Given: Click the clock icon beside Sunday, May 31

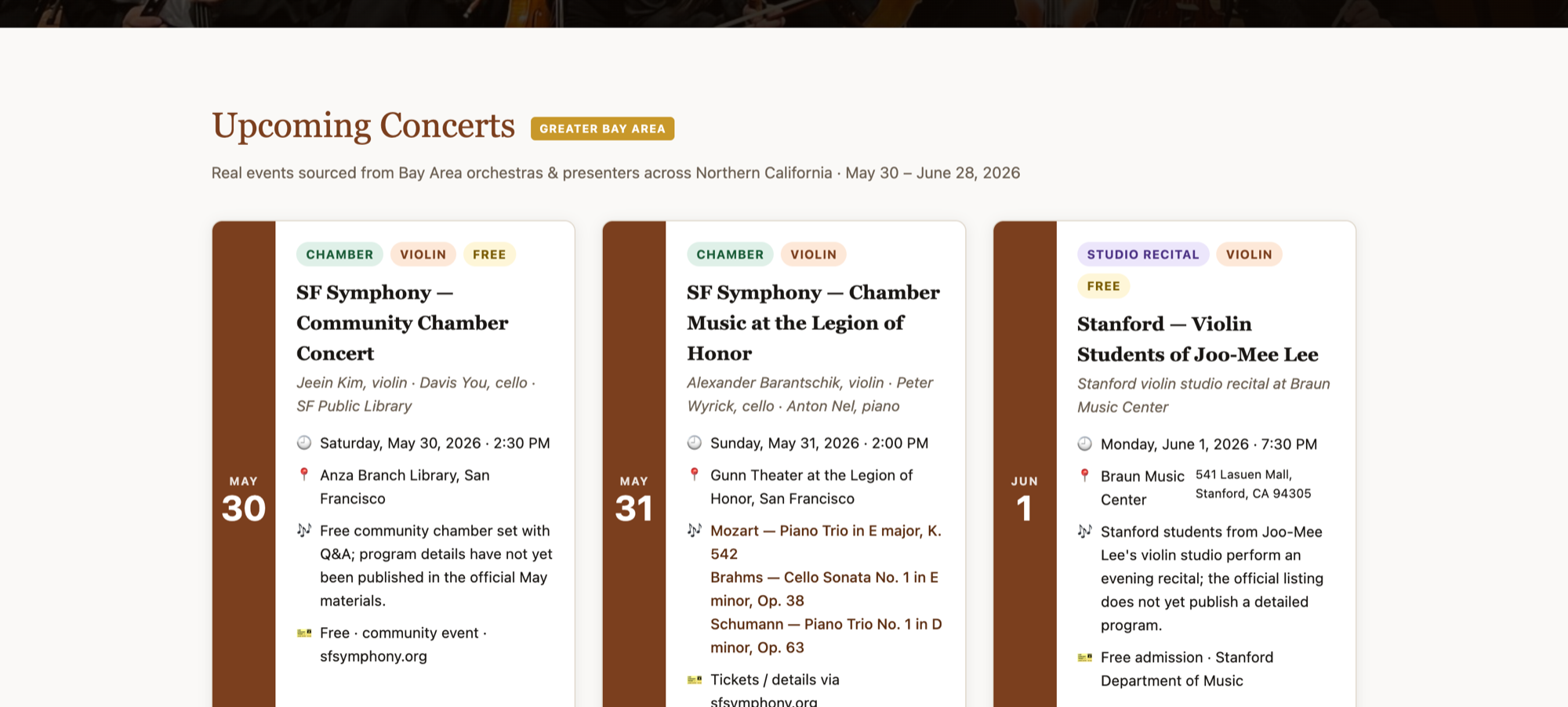Looking at the screenshot, I should (695, 443).
